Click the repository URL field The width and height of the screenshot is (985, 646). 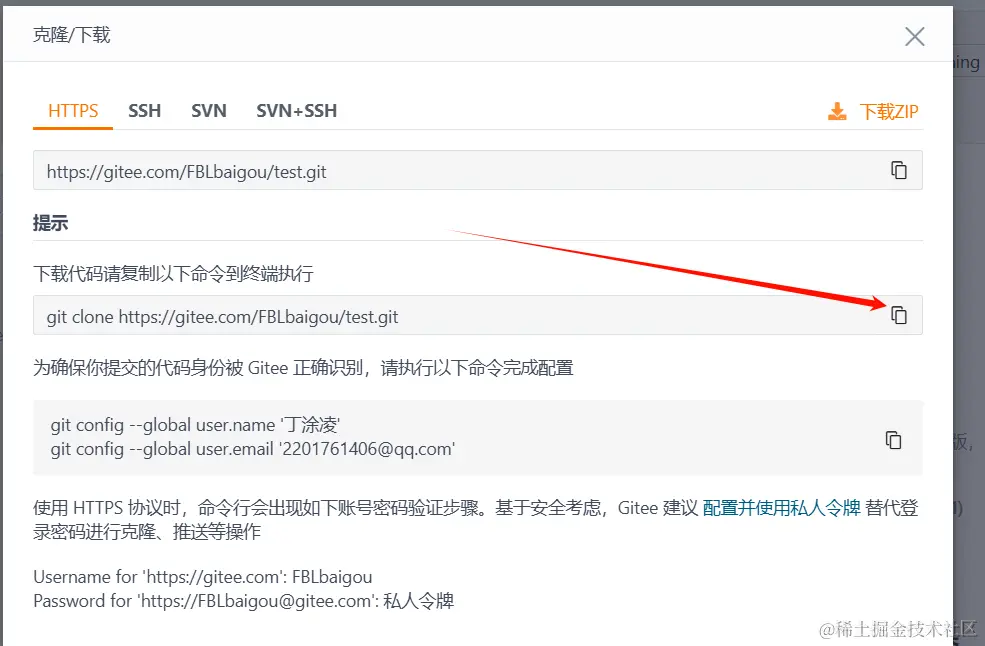(x=477, y=170)
